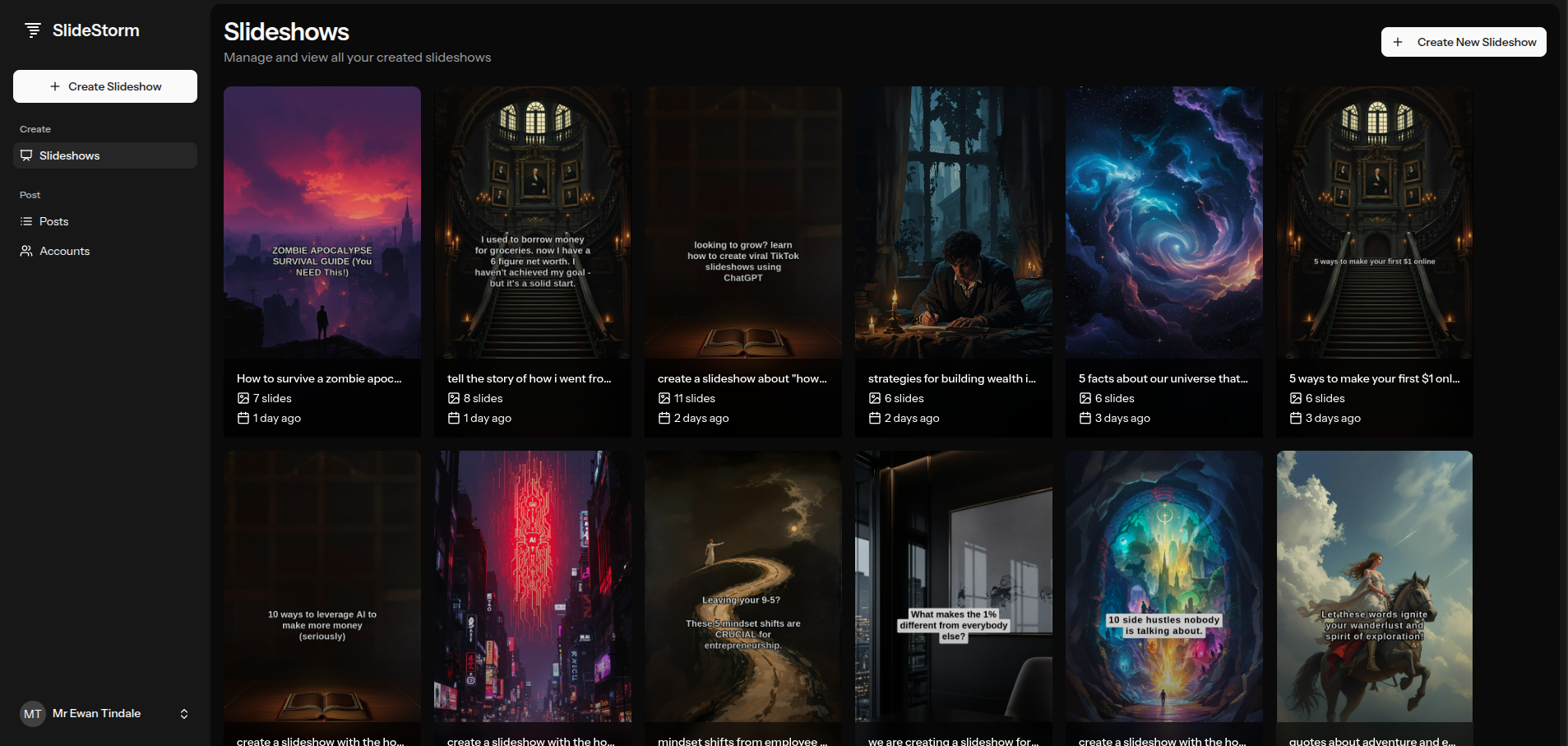Click the SlideStorm logo icon

point(33,30)
